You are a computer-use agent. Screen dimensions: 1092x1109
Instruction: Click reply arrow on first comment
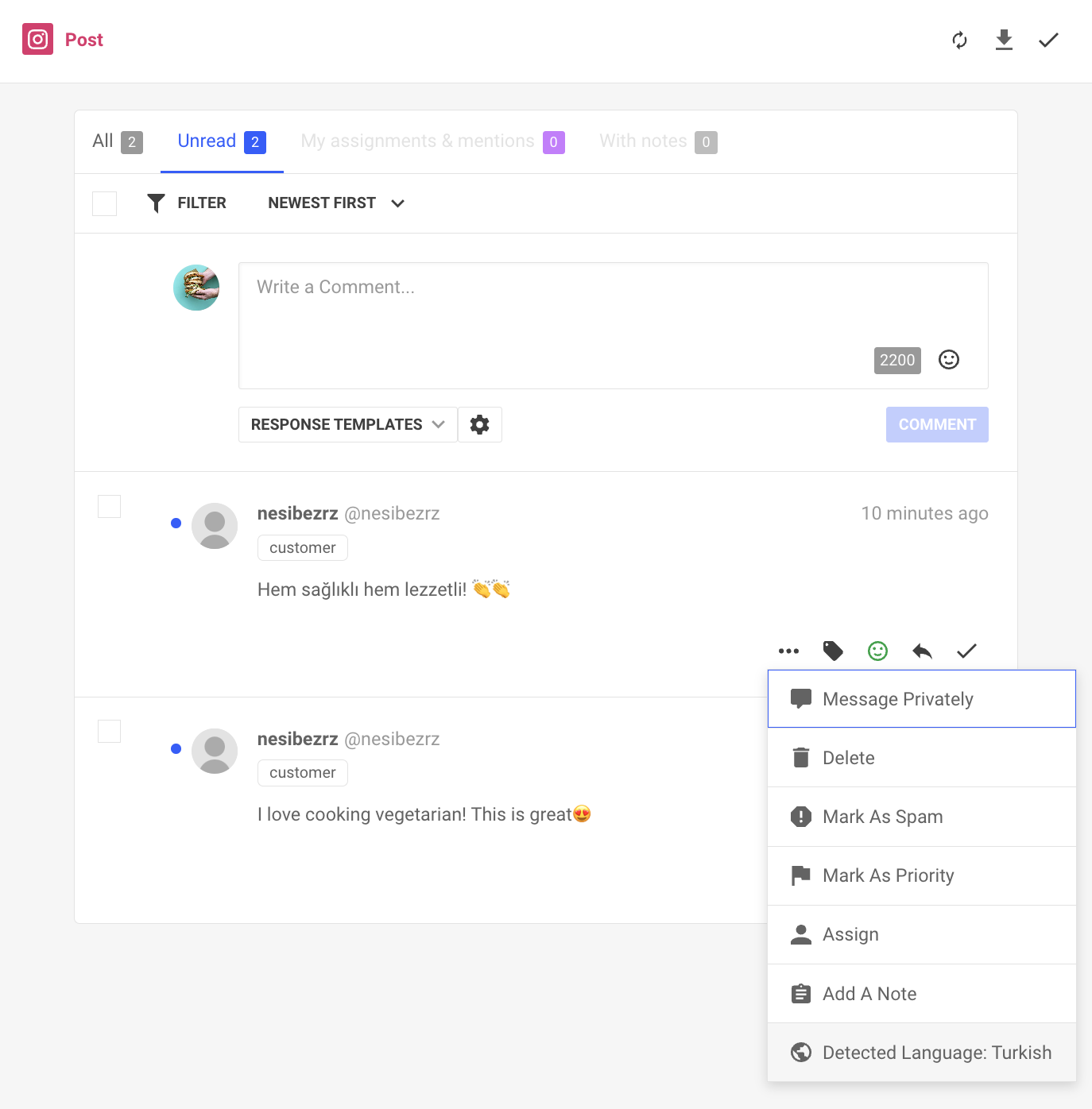(922, 651)
